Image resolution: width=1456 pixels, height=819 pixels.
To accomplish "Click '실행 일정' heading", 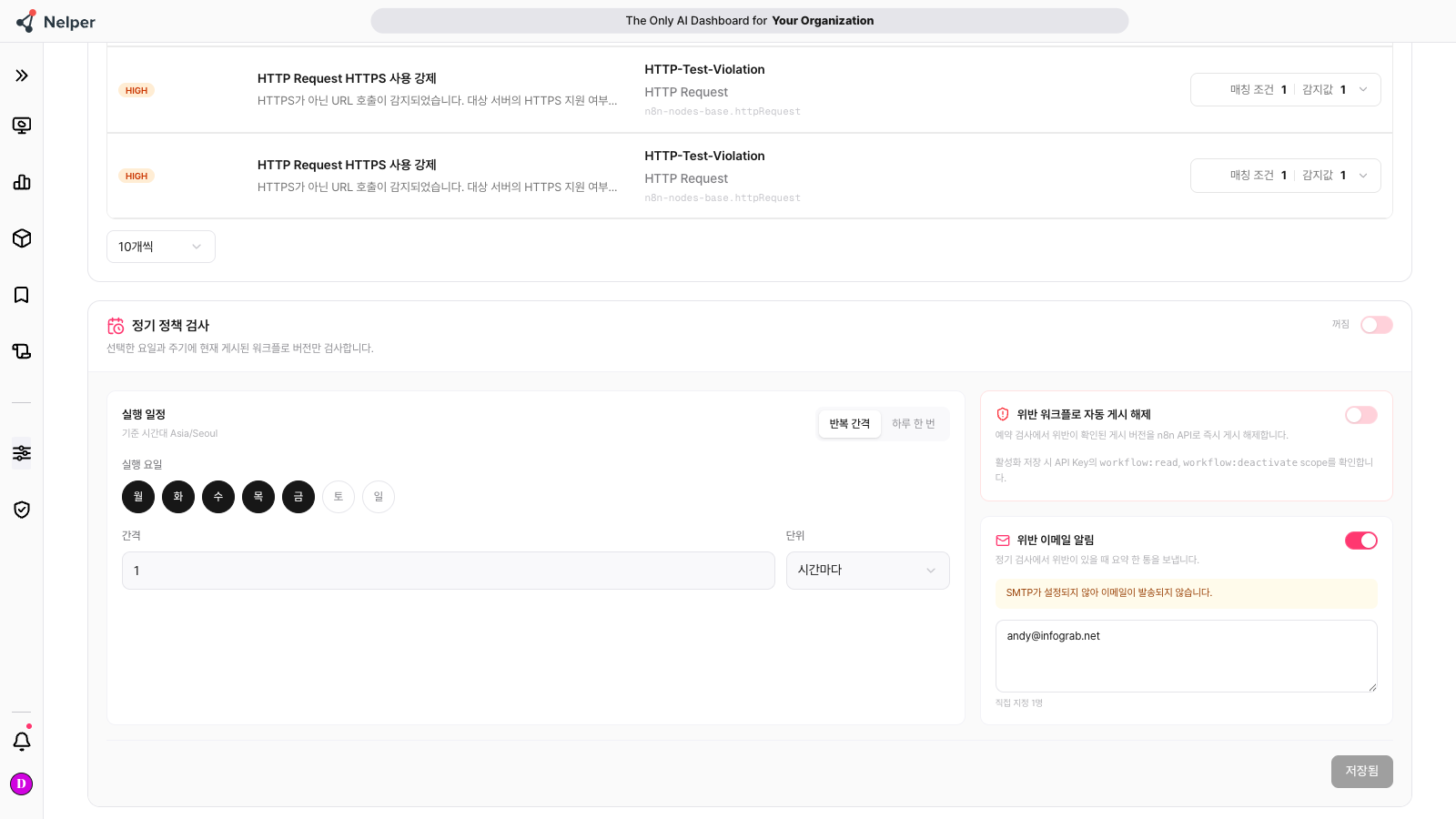I will point(144,415).
